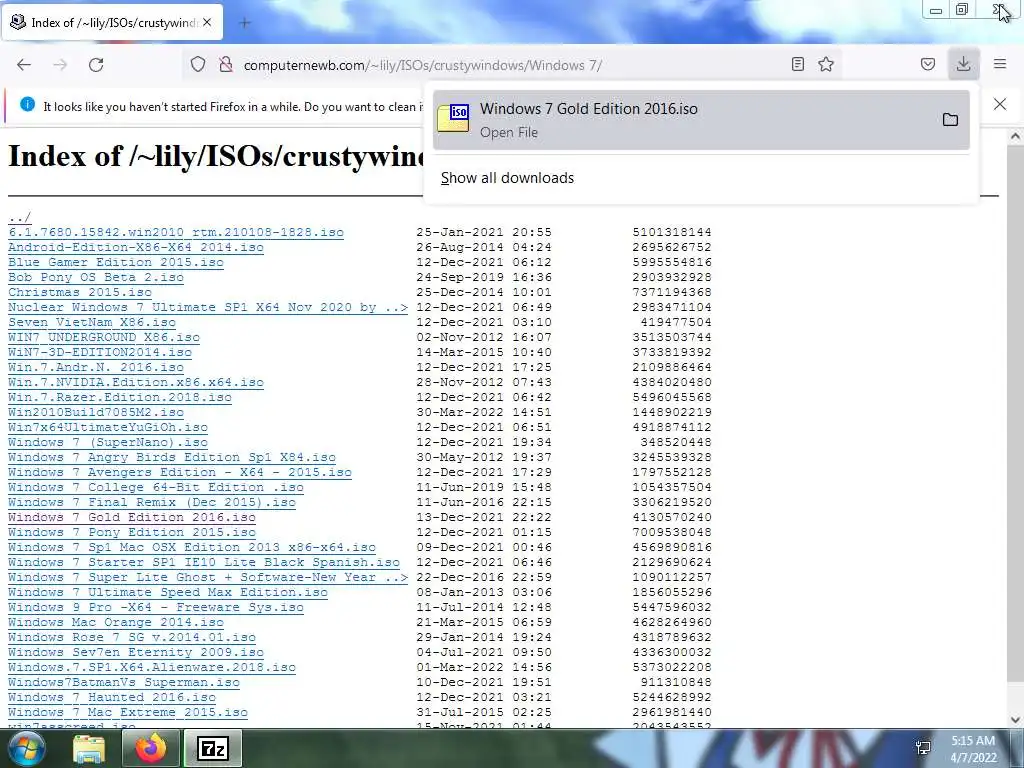Image resolution: width=1024 pixels, height=768 pixels.
Task: Download Windows 7 Avengers Edition iso
Action: (180, 473)
